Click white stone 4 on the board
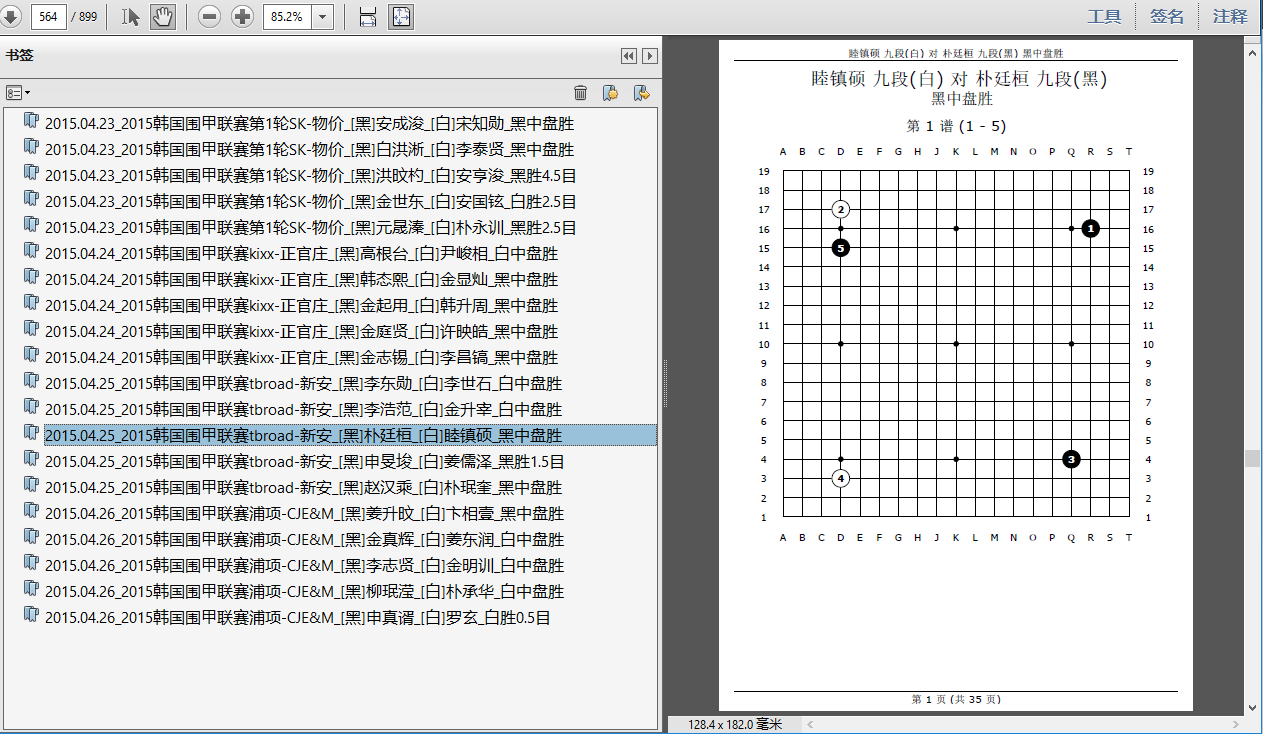Image resolution: width=1263 pixels, height=734 pixels. point(841,478)
